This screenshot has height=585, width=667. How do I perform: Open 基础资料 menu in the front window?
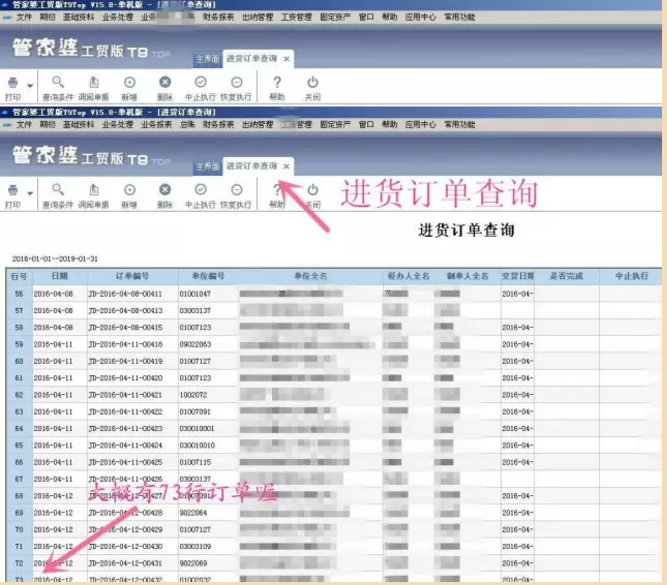coord(78,125)
